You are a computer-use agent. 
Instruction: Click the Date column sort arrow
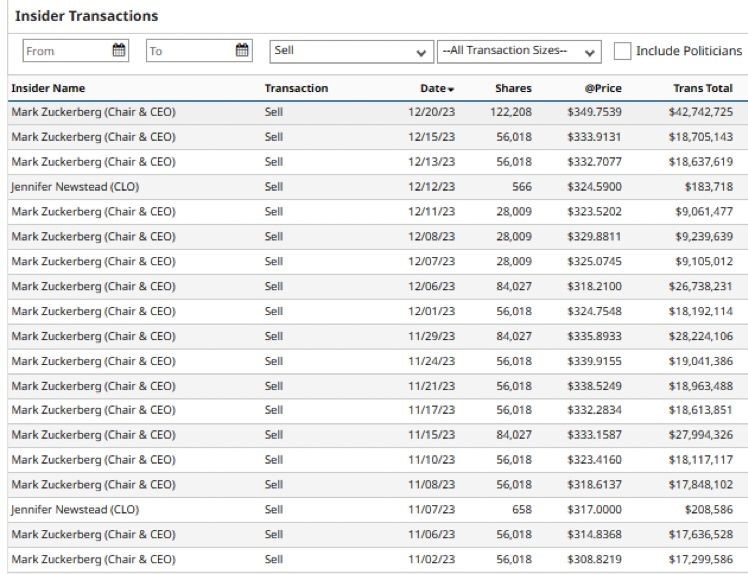(x=451, y=89)
